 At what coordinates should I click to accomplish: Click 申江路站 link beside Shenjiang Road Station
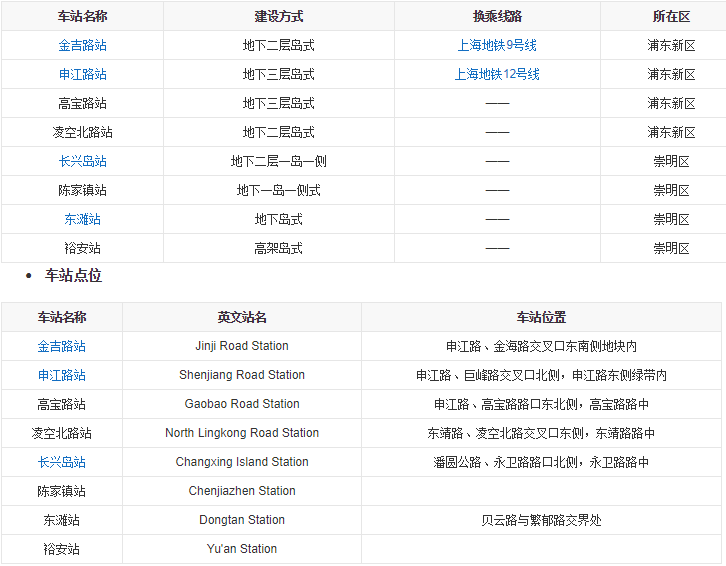[x=62, y=375]
